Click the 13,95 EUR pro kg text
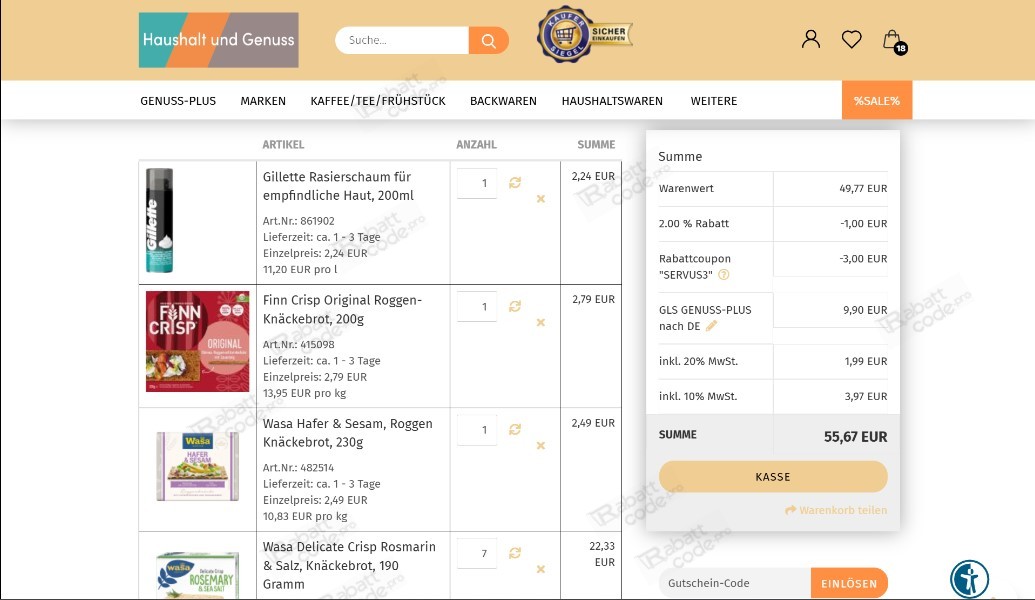 pos(304,393)
